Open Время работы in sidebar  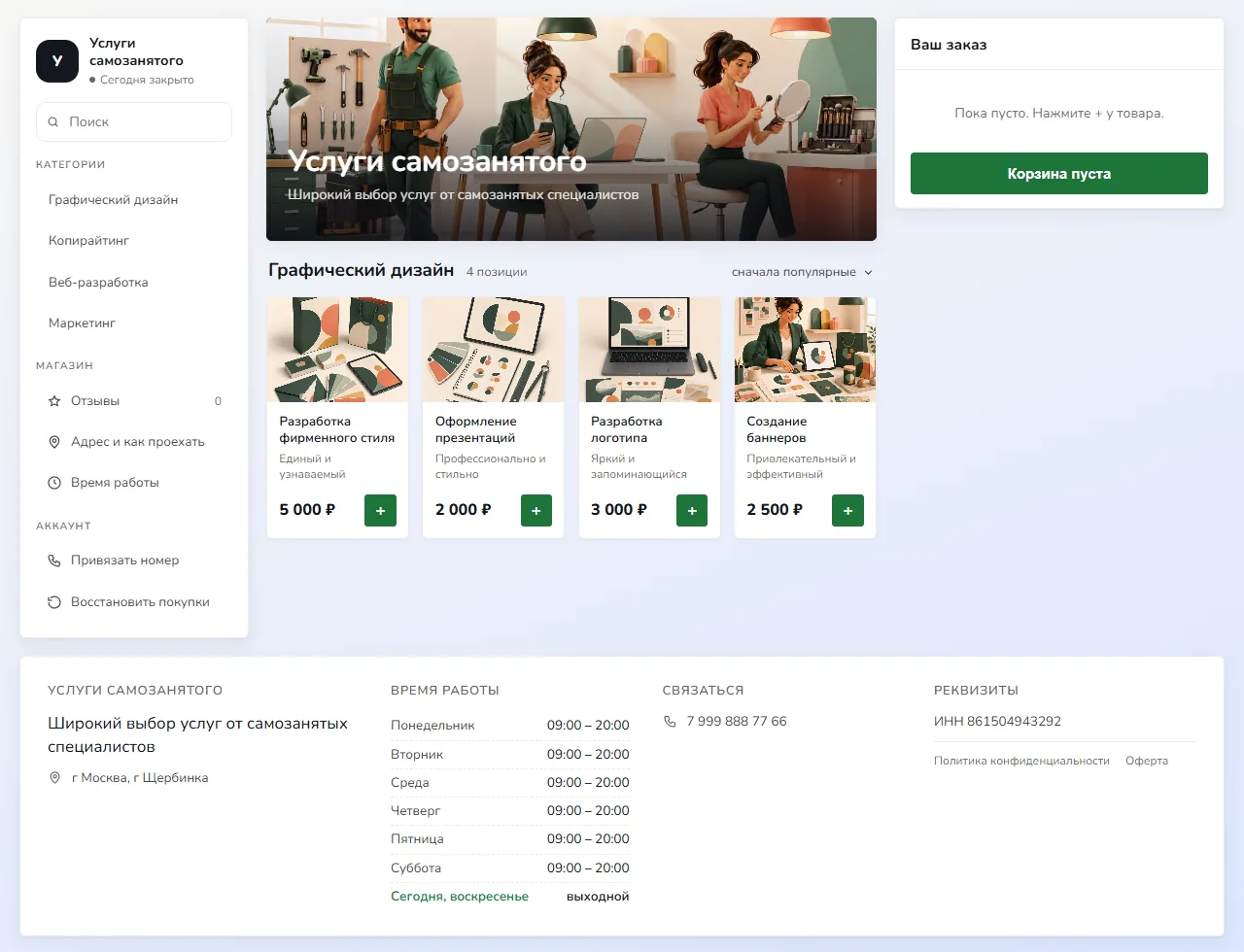point(134,482)
